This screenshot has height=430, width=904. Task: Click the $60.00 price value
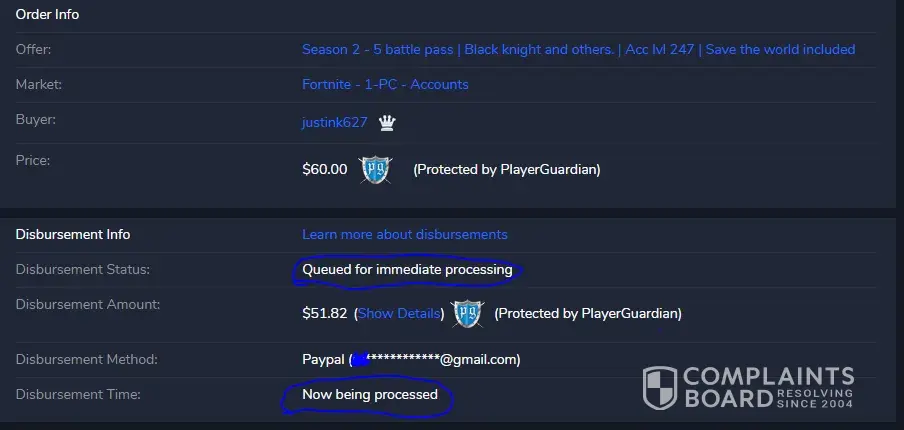click(325, 169)
